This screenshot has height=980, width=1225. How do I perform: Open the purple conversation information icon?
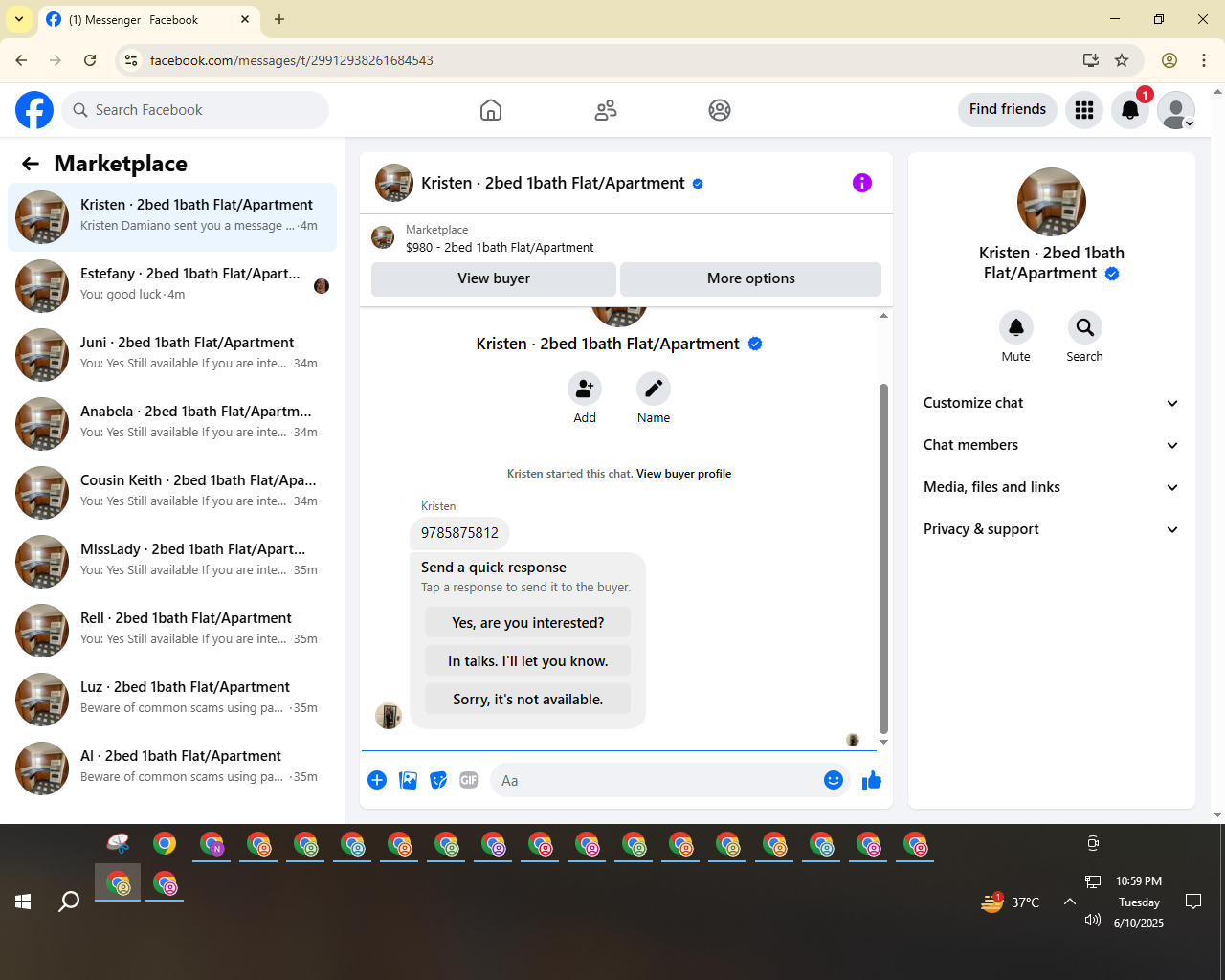tap(862, 183)
